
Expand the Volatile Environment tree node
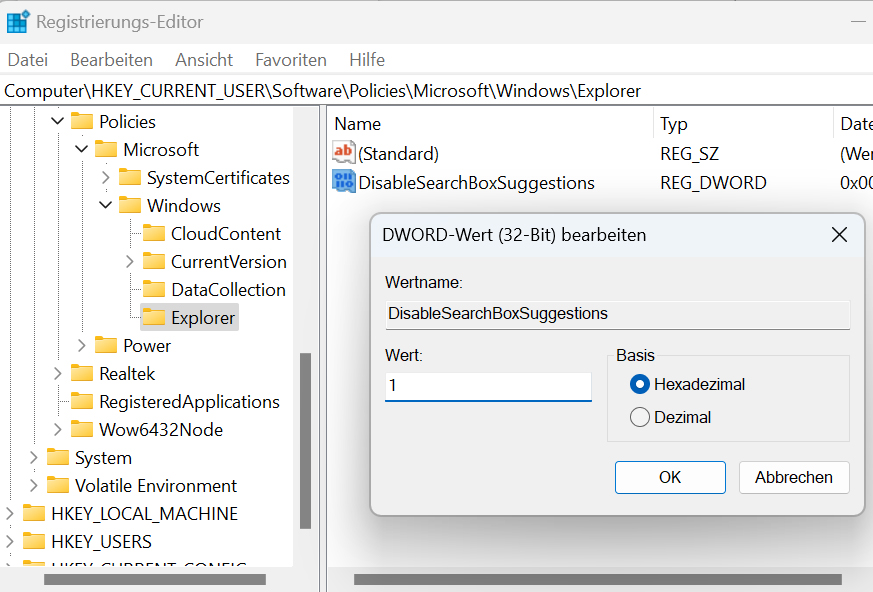click(34, 485)
